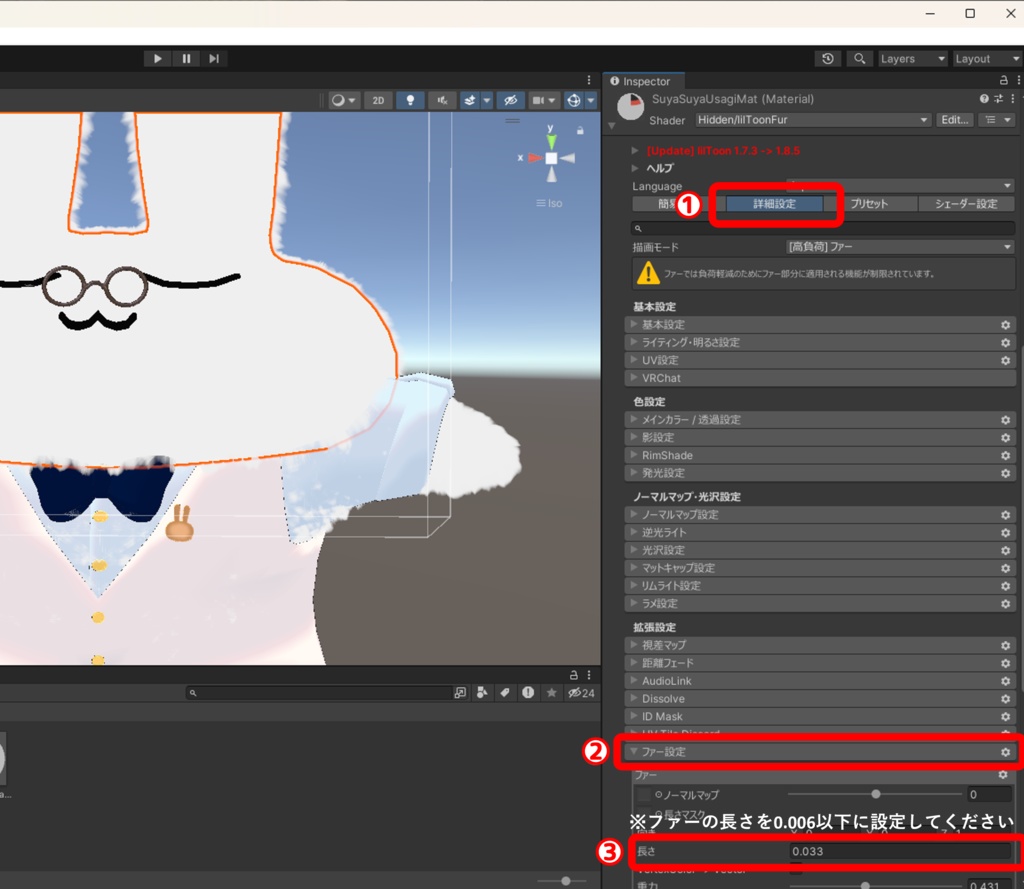The width and height of the screenshot is (1024, 889).
Task: Open the scene draw mode shading dropdown
Action: click(x=343, y=101)
